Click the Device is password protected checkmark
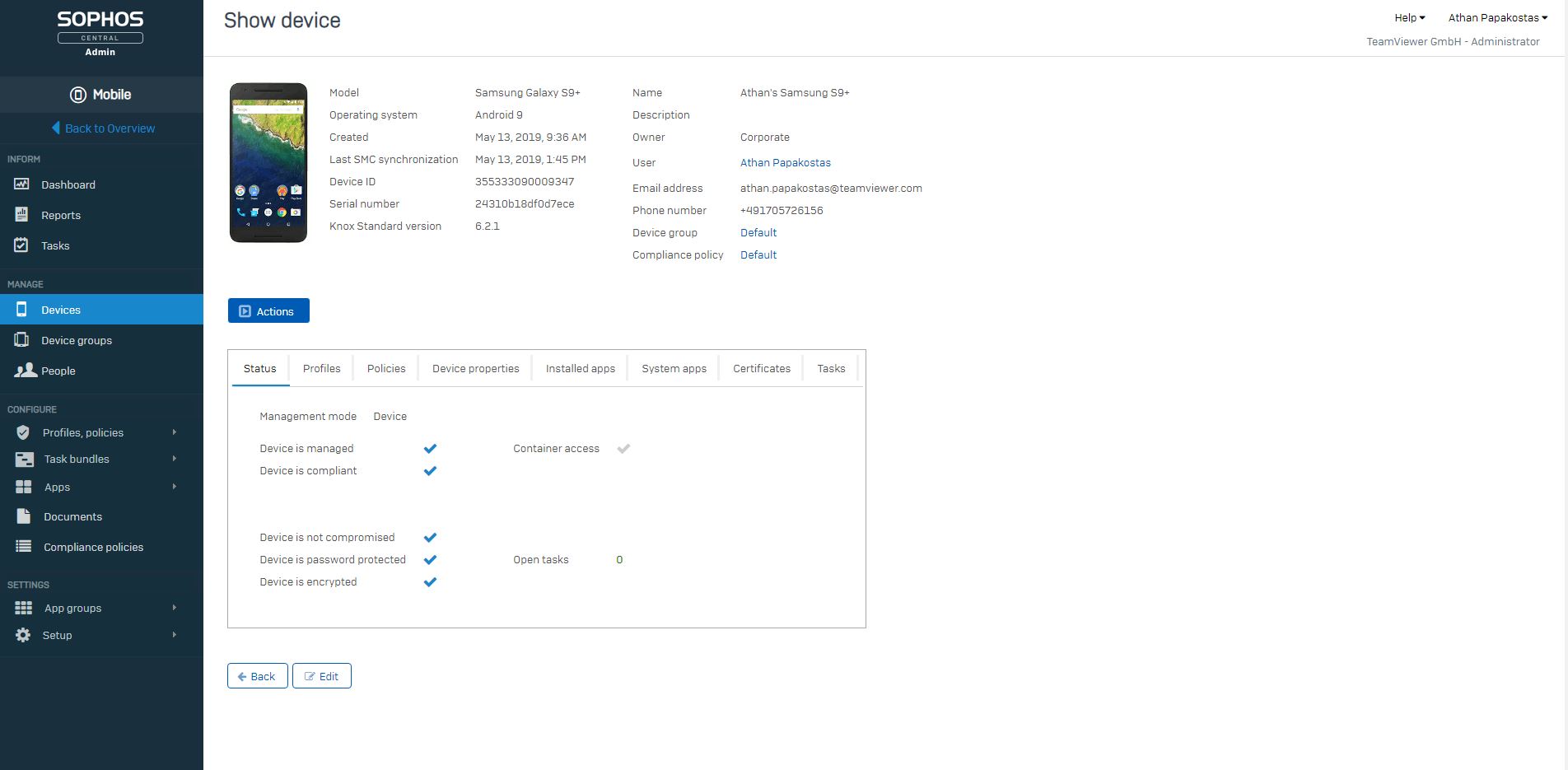This screenshot has height=770, width=1568. (x=430, y=560)
